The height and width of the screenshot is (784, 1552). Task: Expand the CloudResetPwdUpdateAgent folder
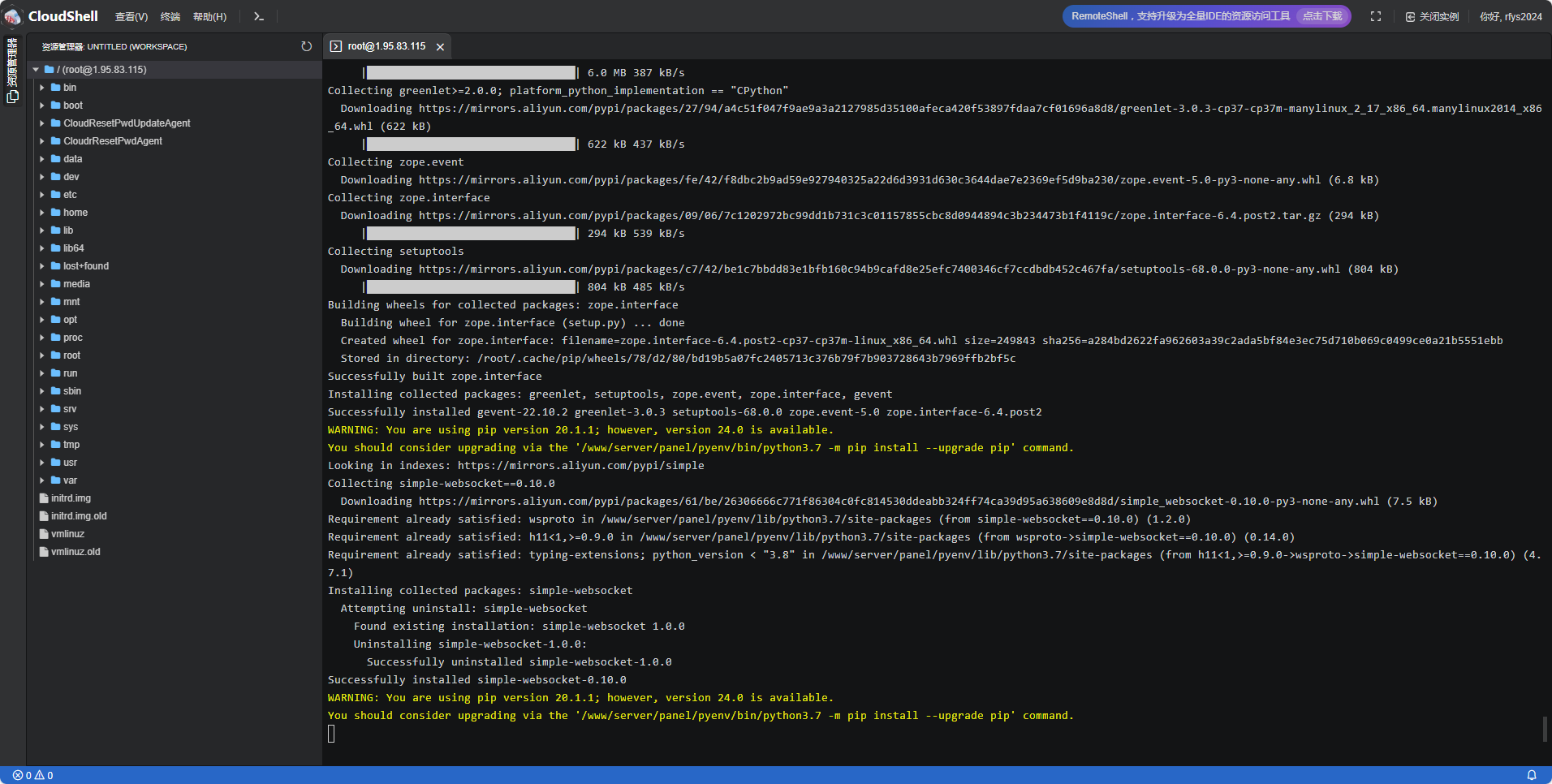point(42,123)
